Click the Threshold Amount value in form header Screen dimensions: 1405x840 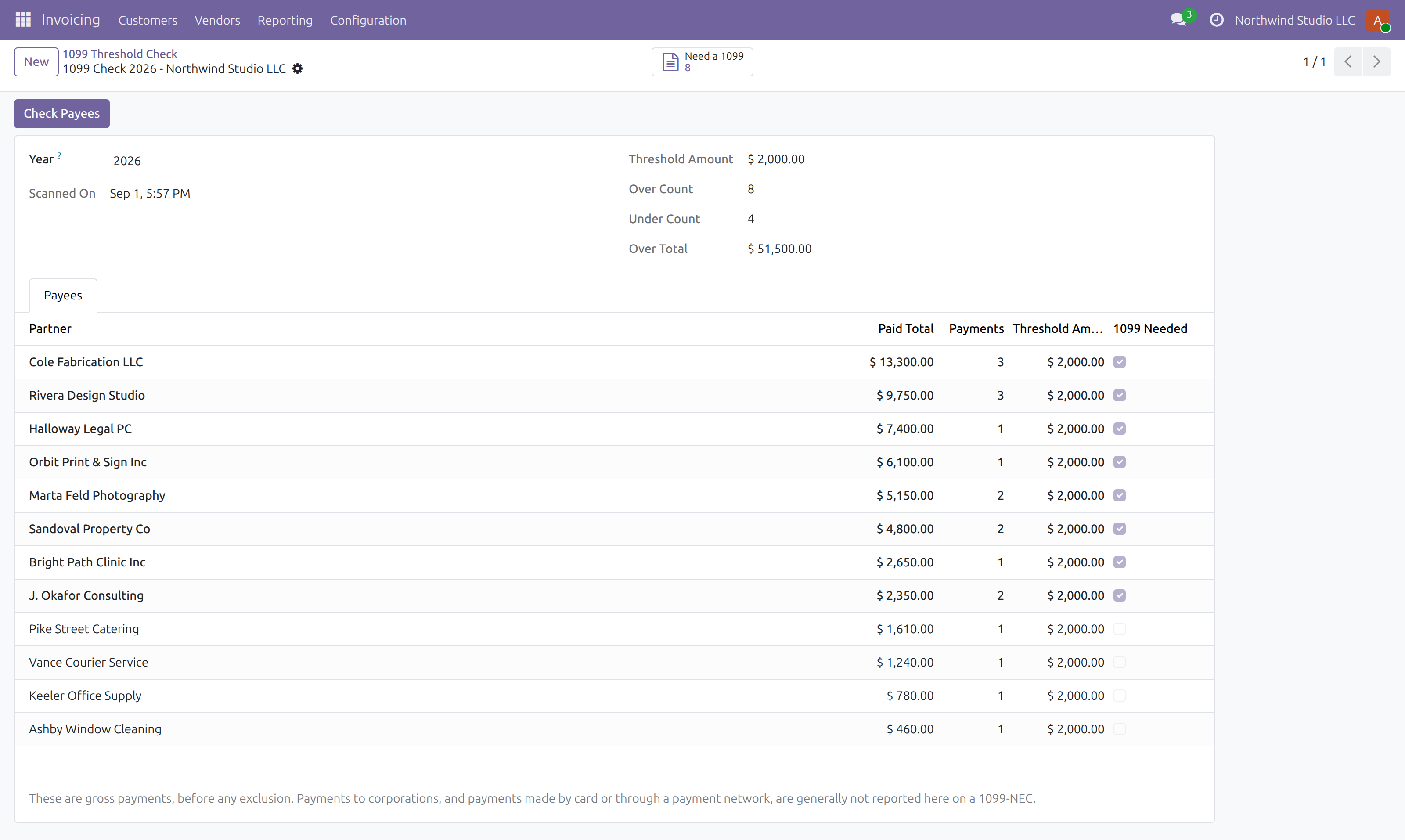[x=776, y=160]
